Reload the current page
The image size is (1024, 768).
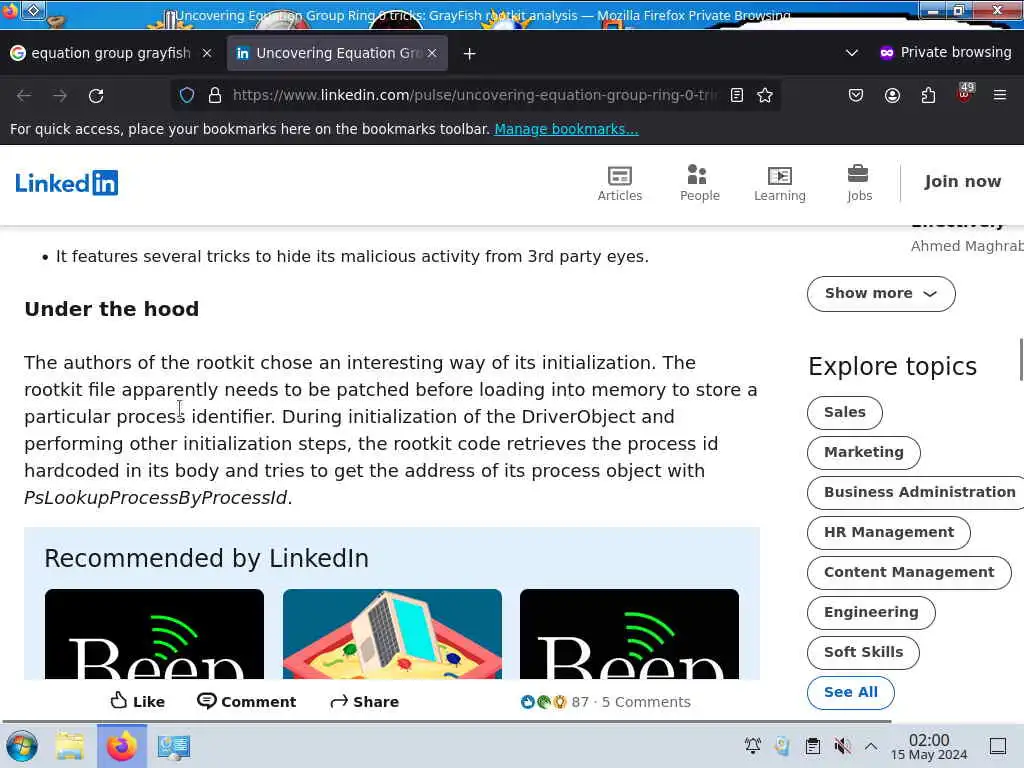click(x=96, y=95)
